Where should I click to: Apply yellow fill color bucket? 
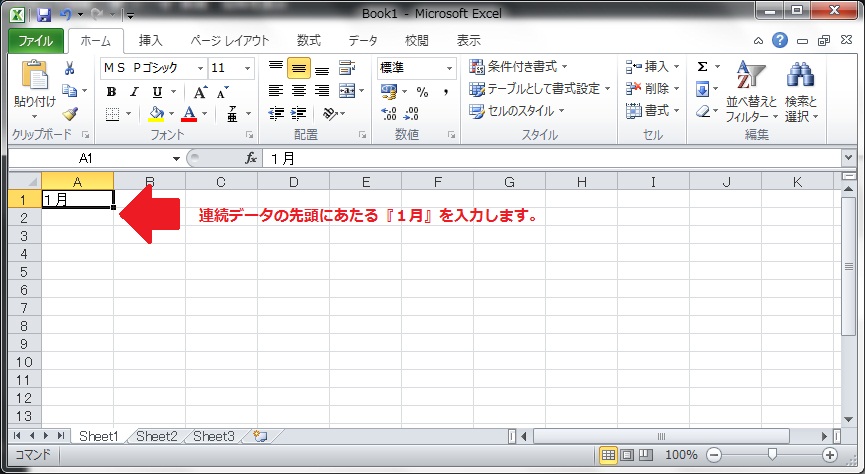(x=156, y=114)
